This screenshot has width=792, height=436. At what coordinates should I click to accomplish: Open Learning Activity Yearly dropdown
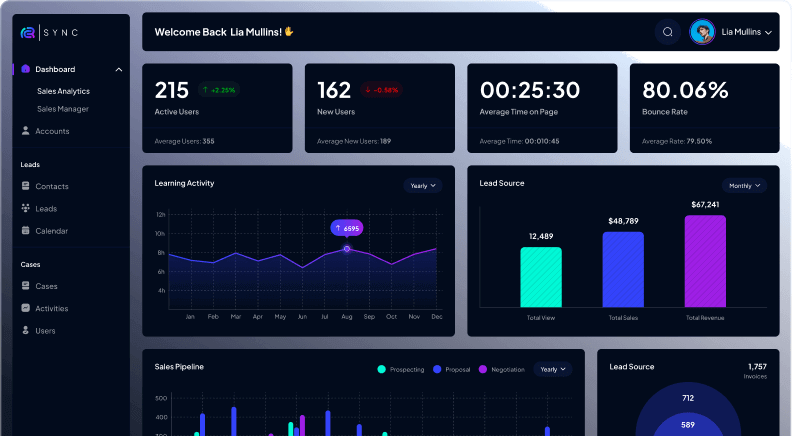pyautogui.click(x=423, y=185)
